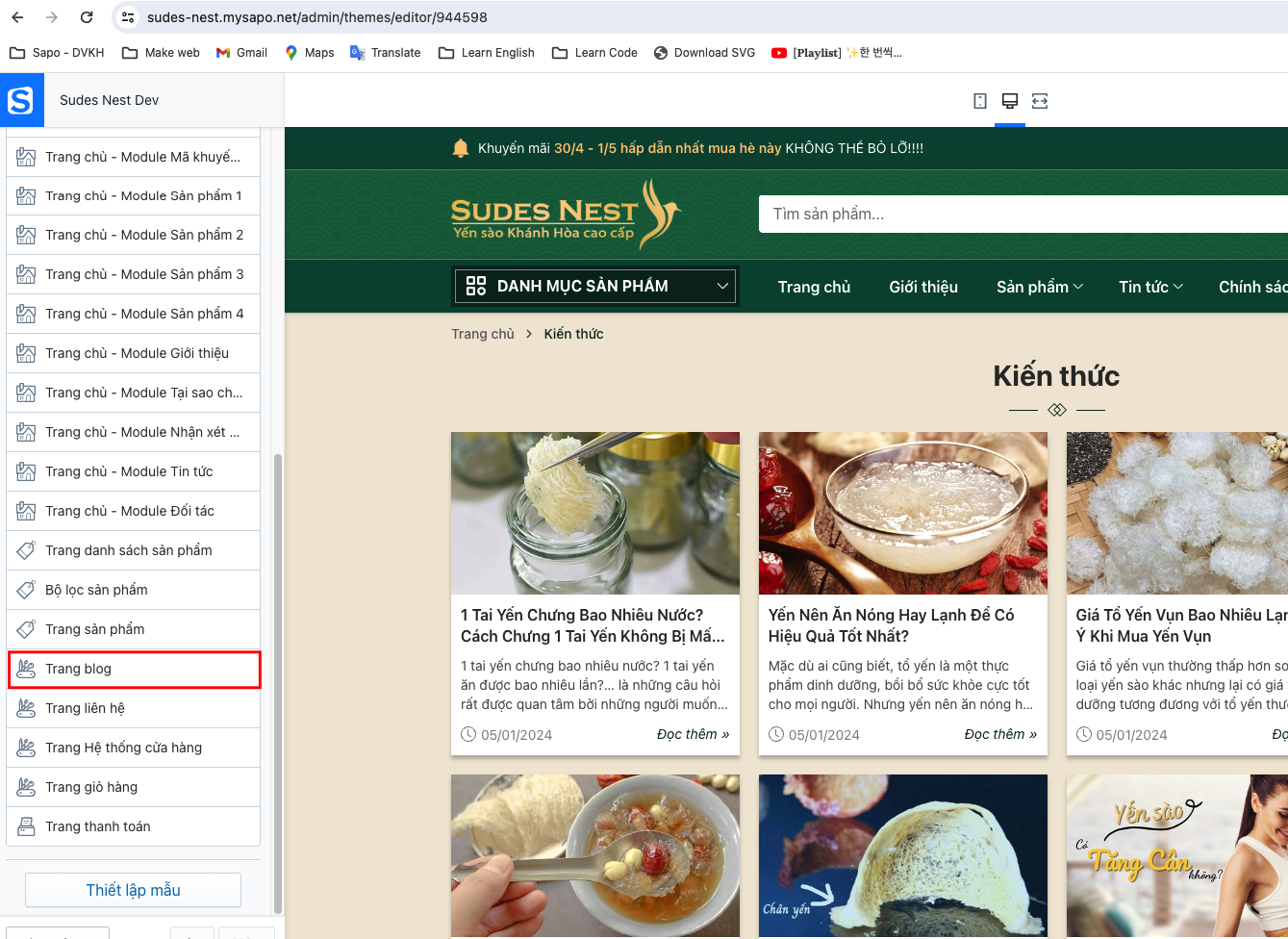1288x939 pixels.
Task: Click sidebar vertical scrollbar
Action: [278, 683]
